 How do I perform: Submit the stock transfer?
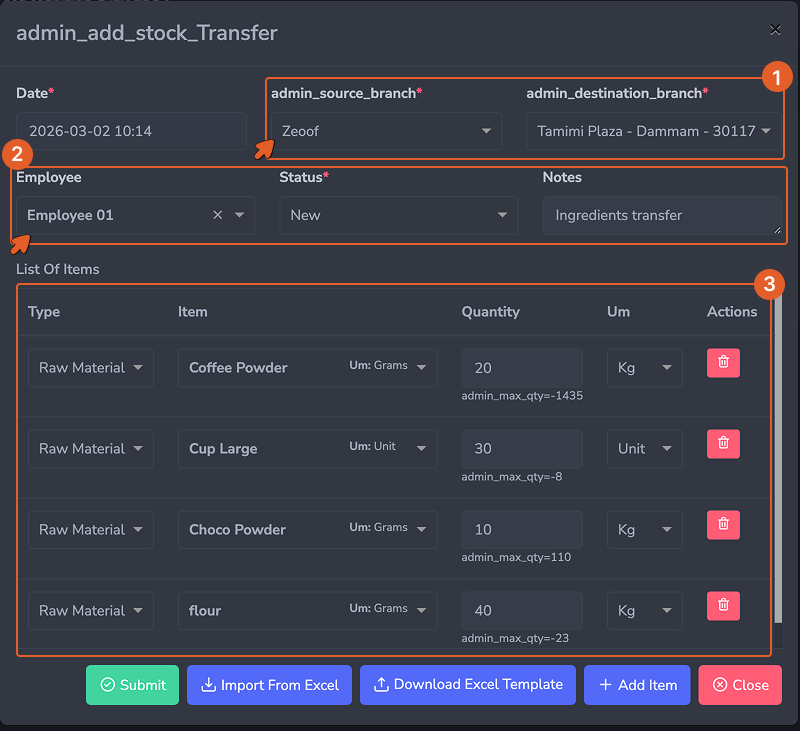coord(132,685)
